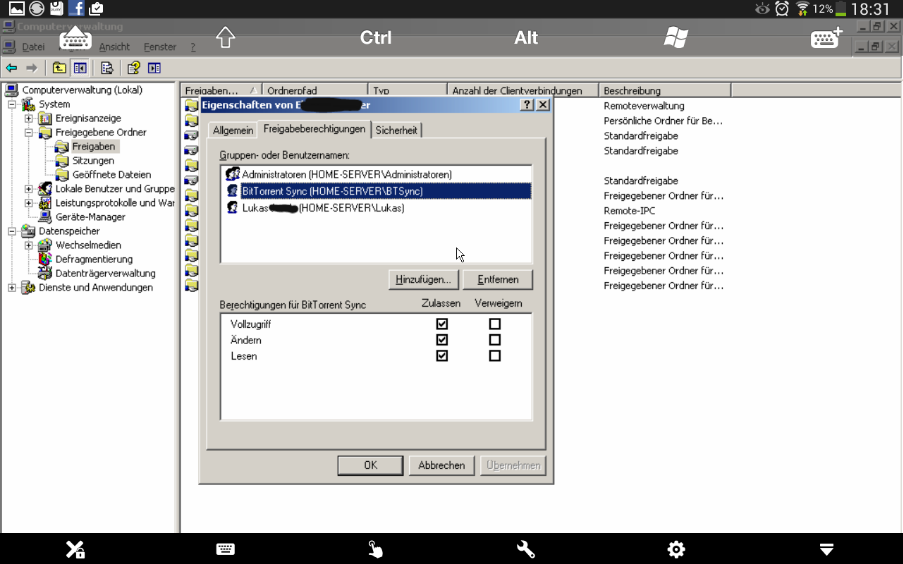Click the Hinzufügen button
Screen dimensions: 903x564
(423, 279)
